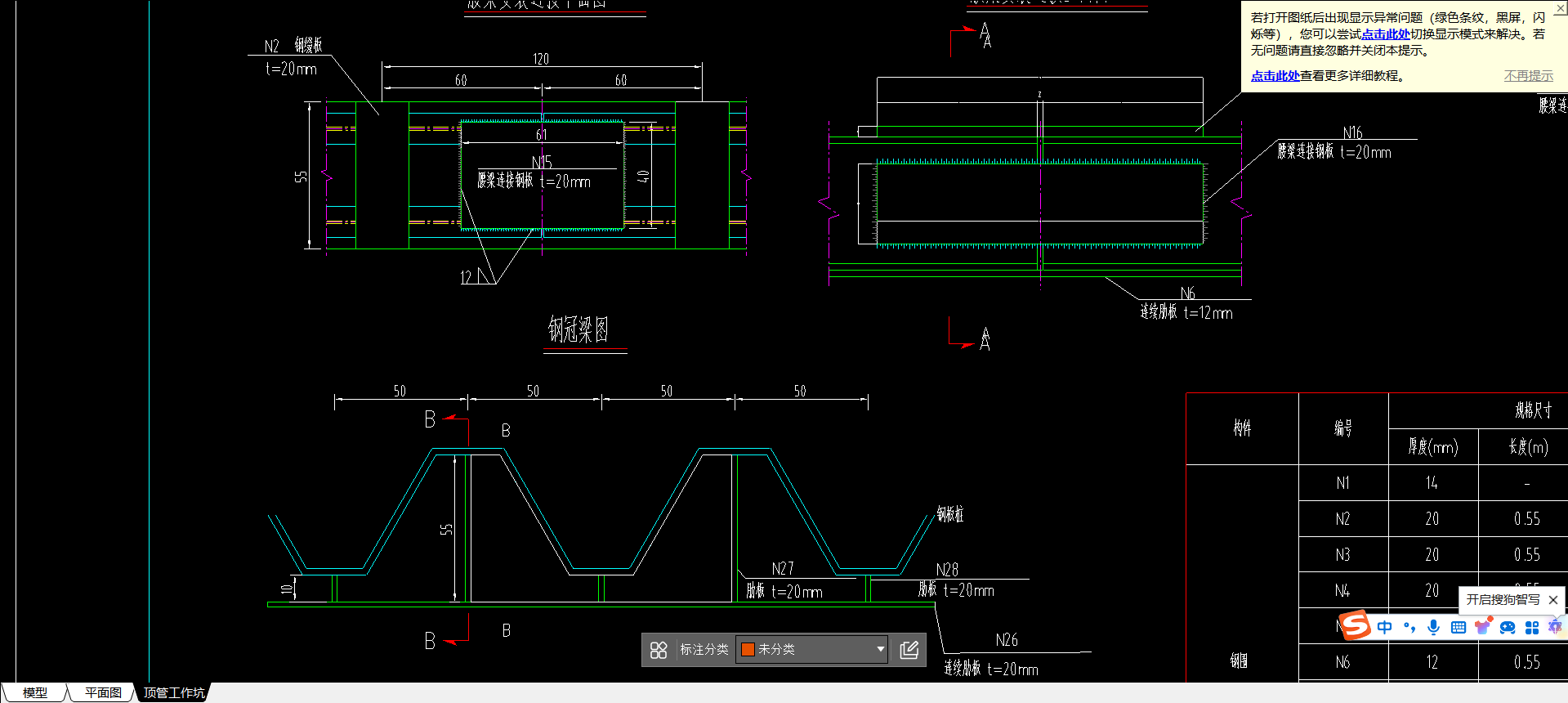Click the edit annotation pencil icon
The image size is (1568, 703).
point(909,650)
